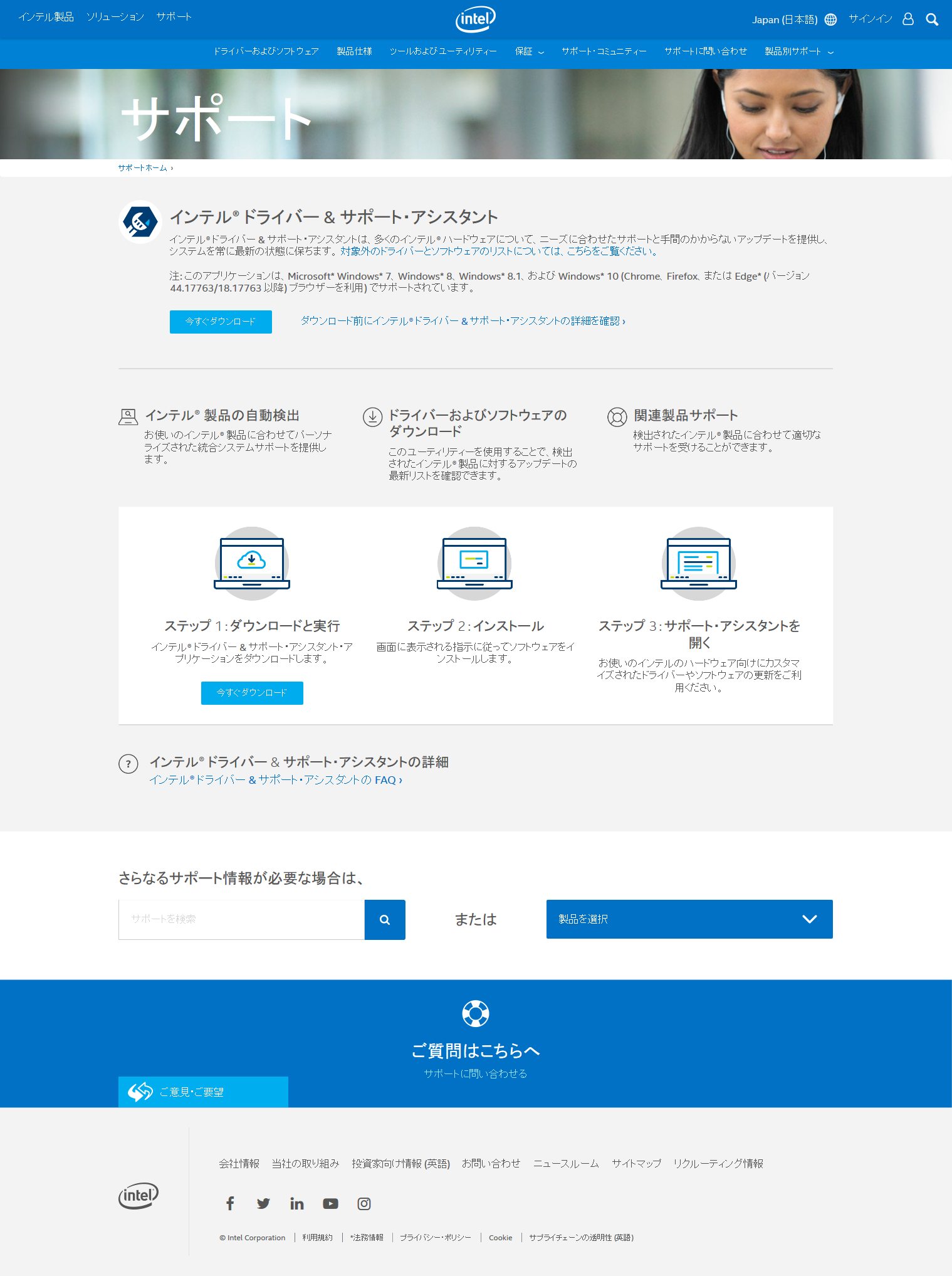The width and height of the screenshot is (952, 1276).
Task: Click the Intel logo in header
Action: click(x=475, y=19)
